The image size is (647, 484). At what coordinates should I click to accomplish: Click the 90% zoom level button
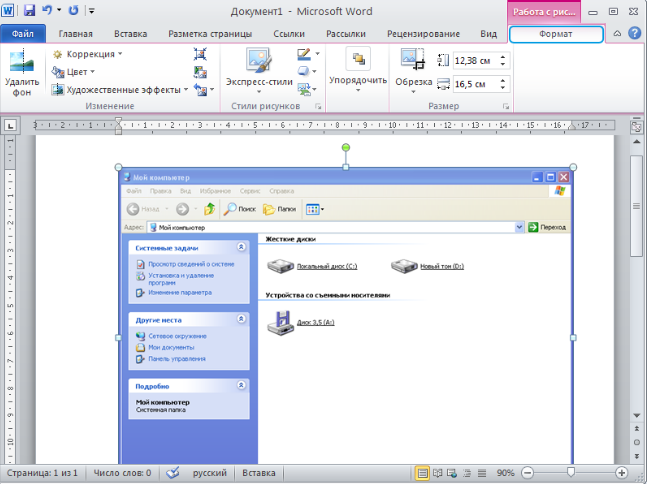pos(505,473)
